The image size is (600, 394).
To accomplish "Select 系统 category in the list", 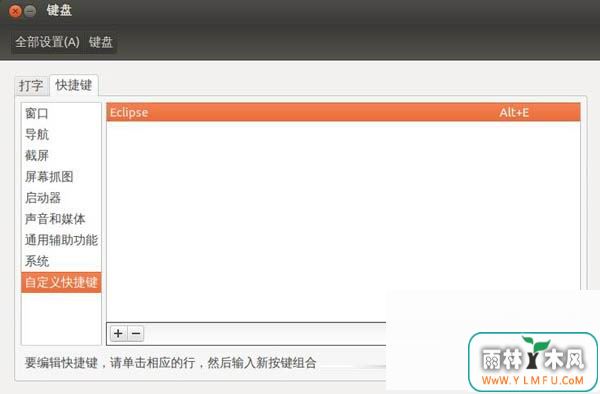I will 61,262.
